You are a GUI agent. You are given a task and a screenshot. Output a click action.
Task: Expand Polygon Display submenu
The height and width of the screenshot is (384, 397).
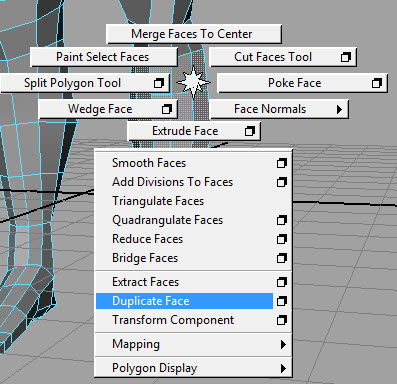click(193, 368)
